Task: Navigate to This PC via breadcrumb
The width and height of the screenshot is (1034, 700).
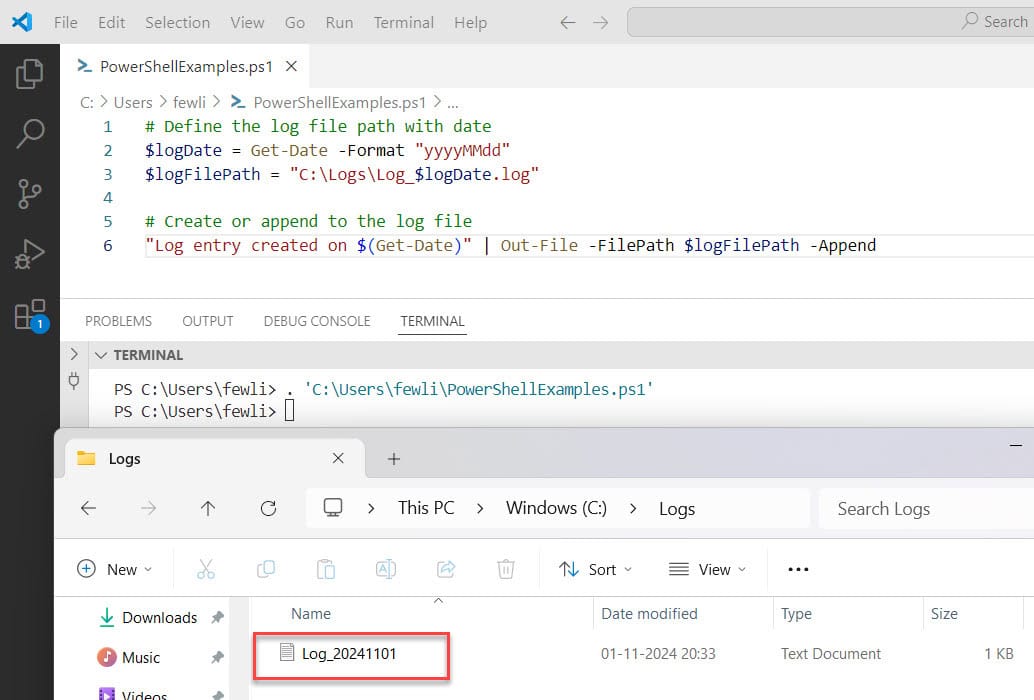Action: tap(425, 508)
